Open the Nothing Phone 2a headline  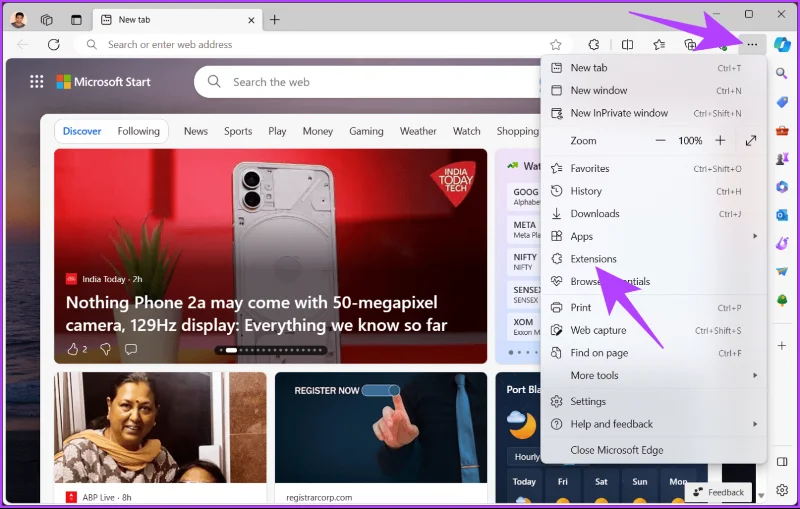click(x=256, y=314)
